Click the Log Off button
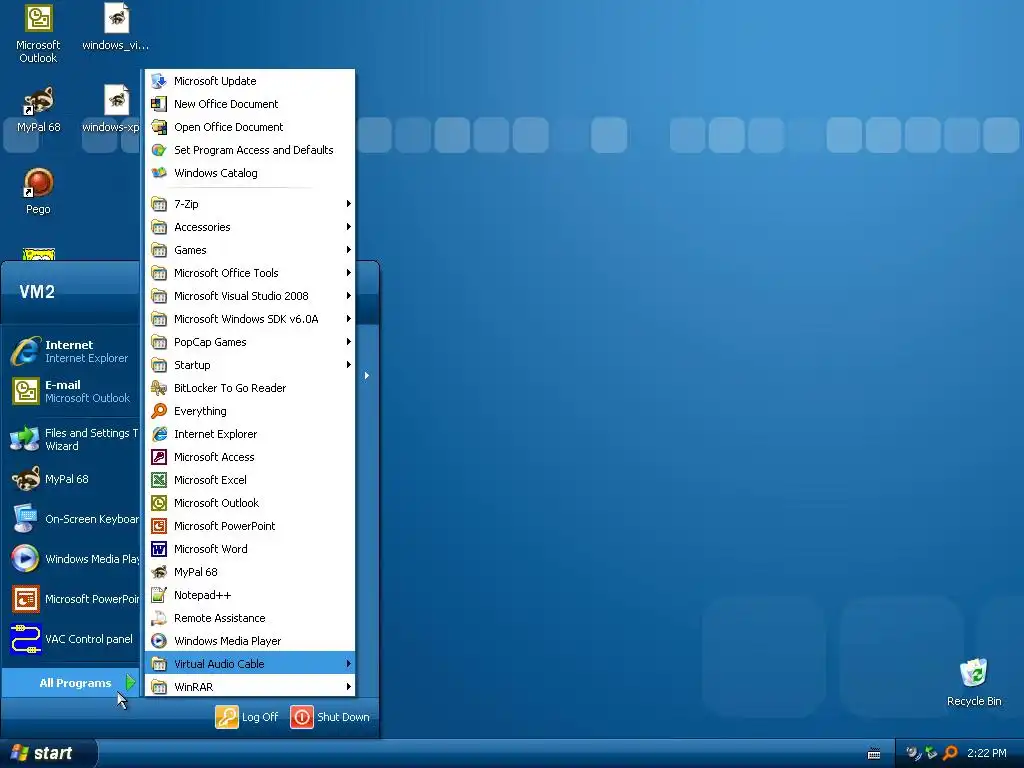 click(x=247, y=716)
